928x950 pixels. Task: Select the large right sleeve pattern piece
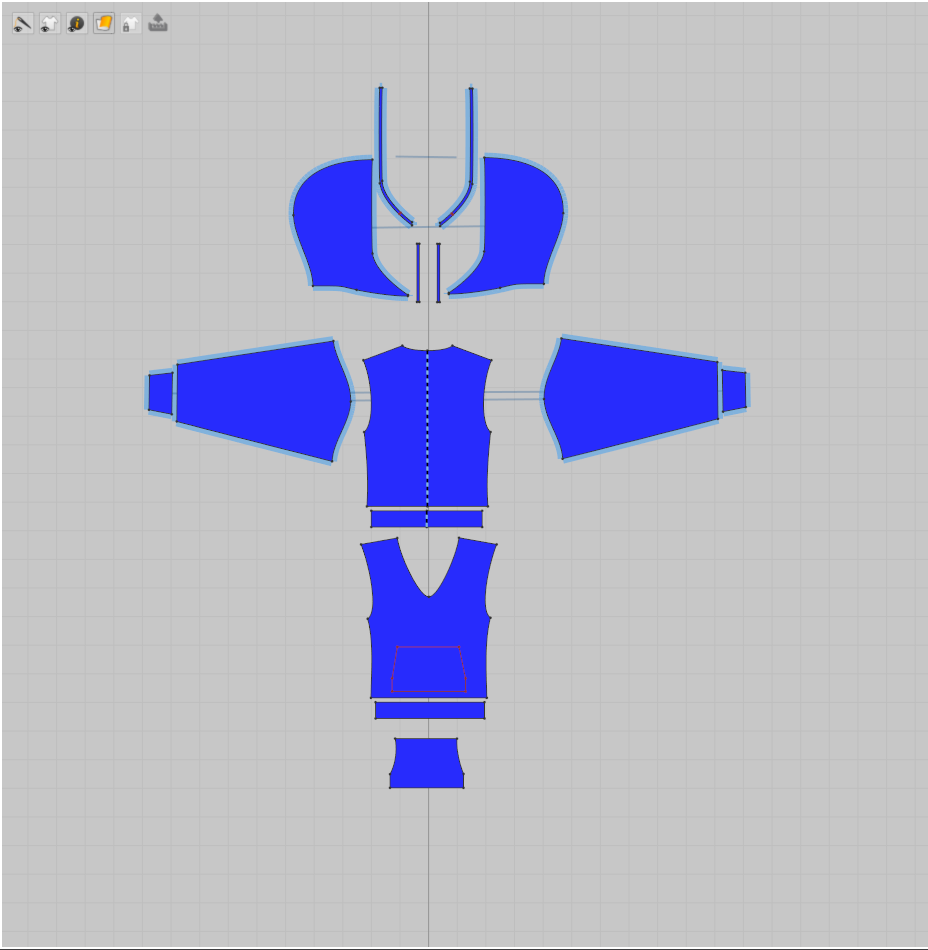630,397
